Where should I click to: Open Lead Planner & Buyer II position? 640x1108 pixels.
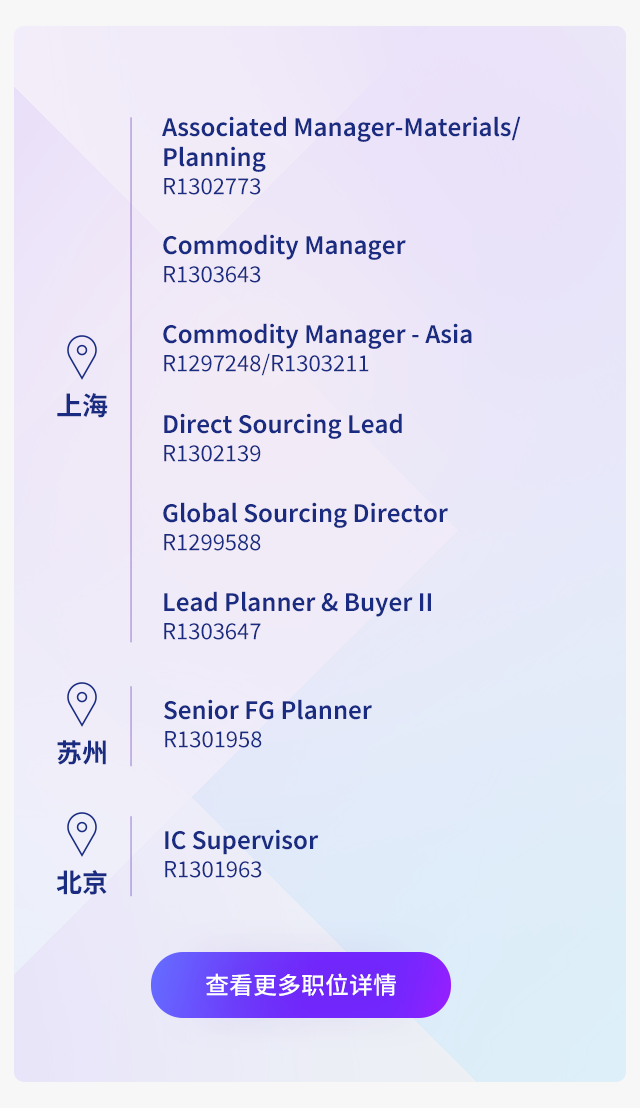pos(297,603)
